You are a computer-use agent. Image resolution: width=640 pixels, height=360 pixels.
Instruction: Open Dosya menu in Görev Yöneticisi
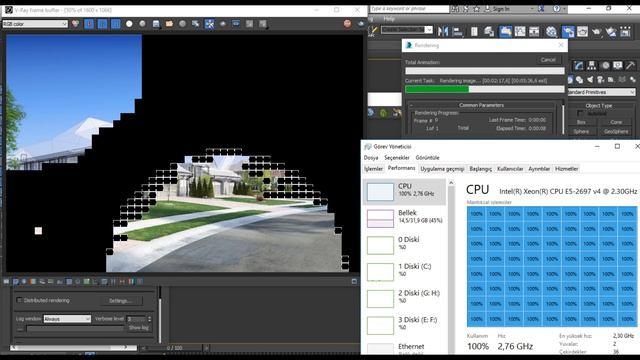(371, 158)
